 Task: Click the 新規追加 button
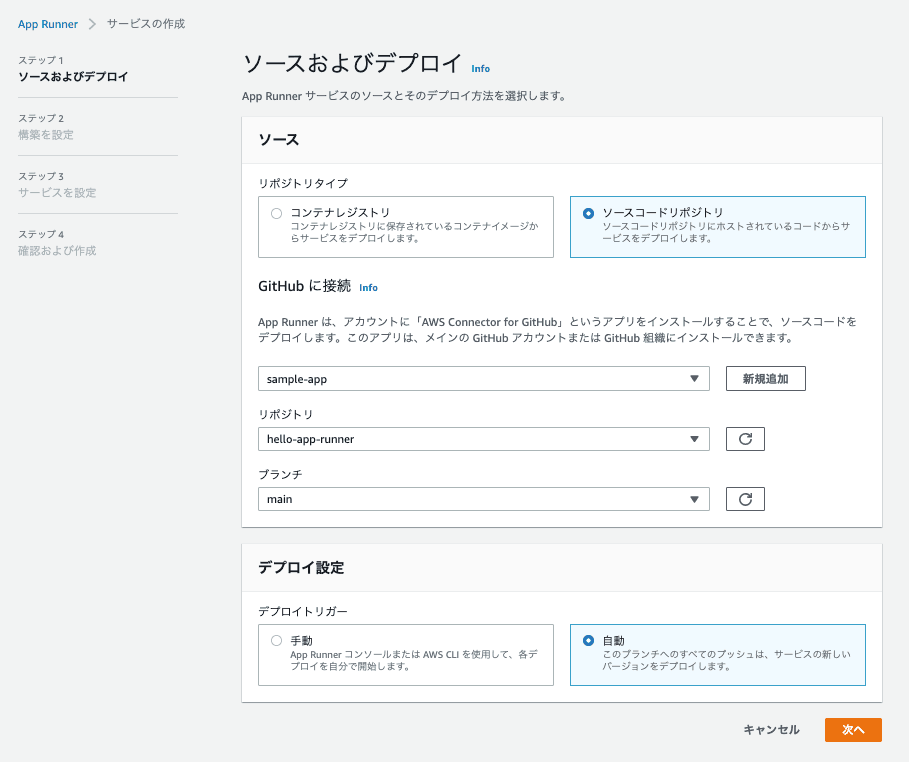coord(765,378)
